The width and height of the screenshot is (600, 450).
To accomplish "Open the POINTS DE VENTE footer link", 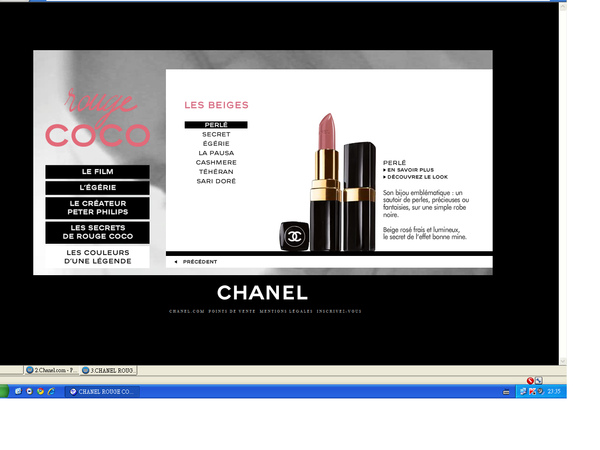I will coord(232,311).
